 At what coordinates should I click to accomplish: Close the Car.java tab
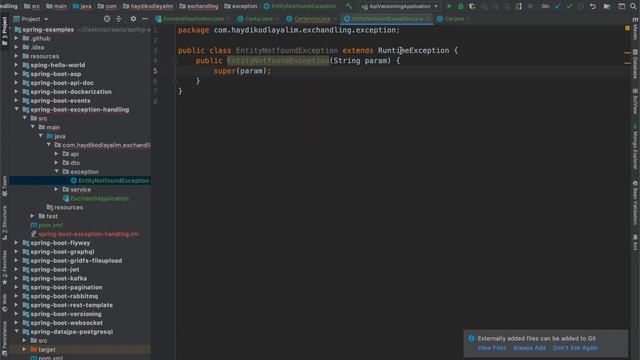point(469,19)
